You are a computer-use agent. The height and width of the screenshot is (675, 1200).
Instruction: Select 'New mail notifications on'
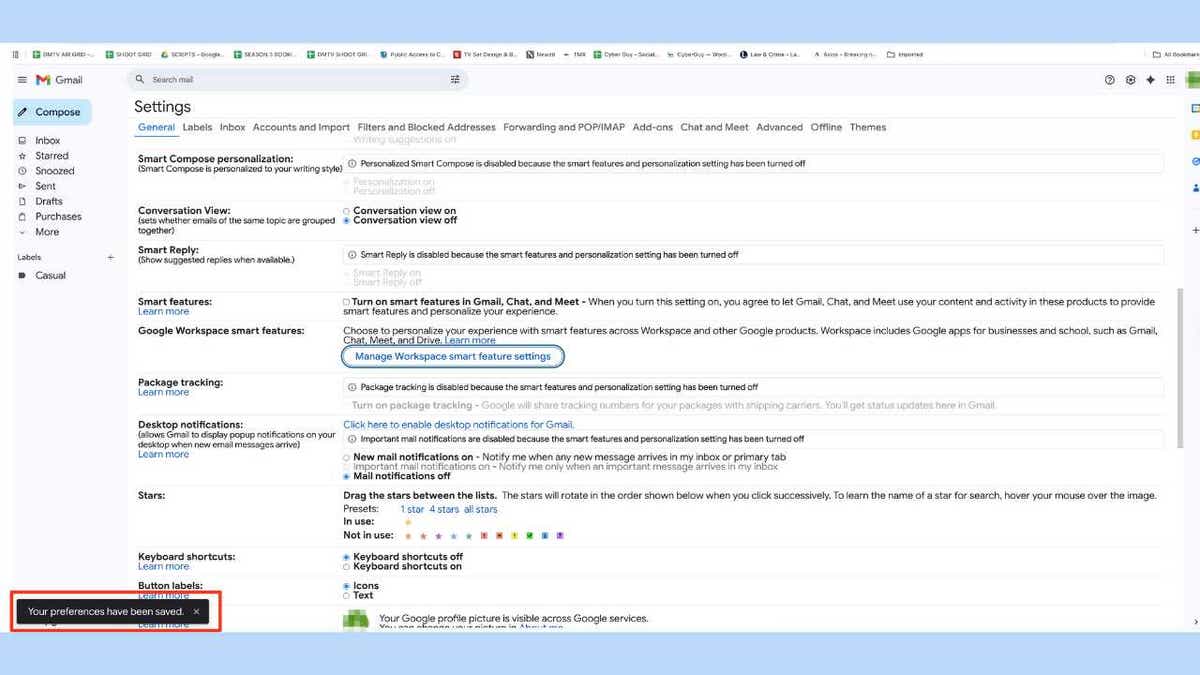(x=347, y=457)
